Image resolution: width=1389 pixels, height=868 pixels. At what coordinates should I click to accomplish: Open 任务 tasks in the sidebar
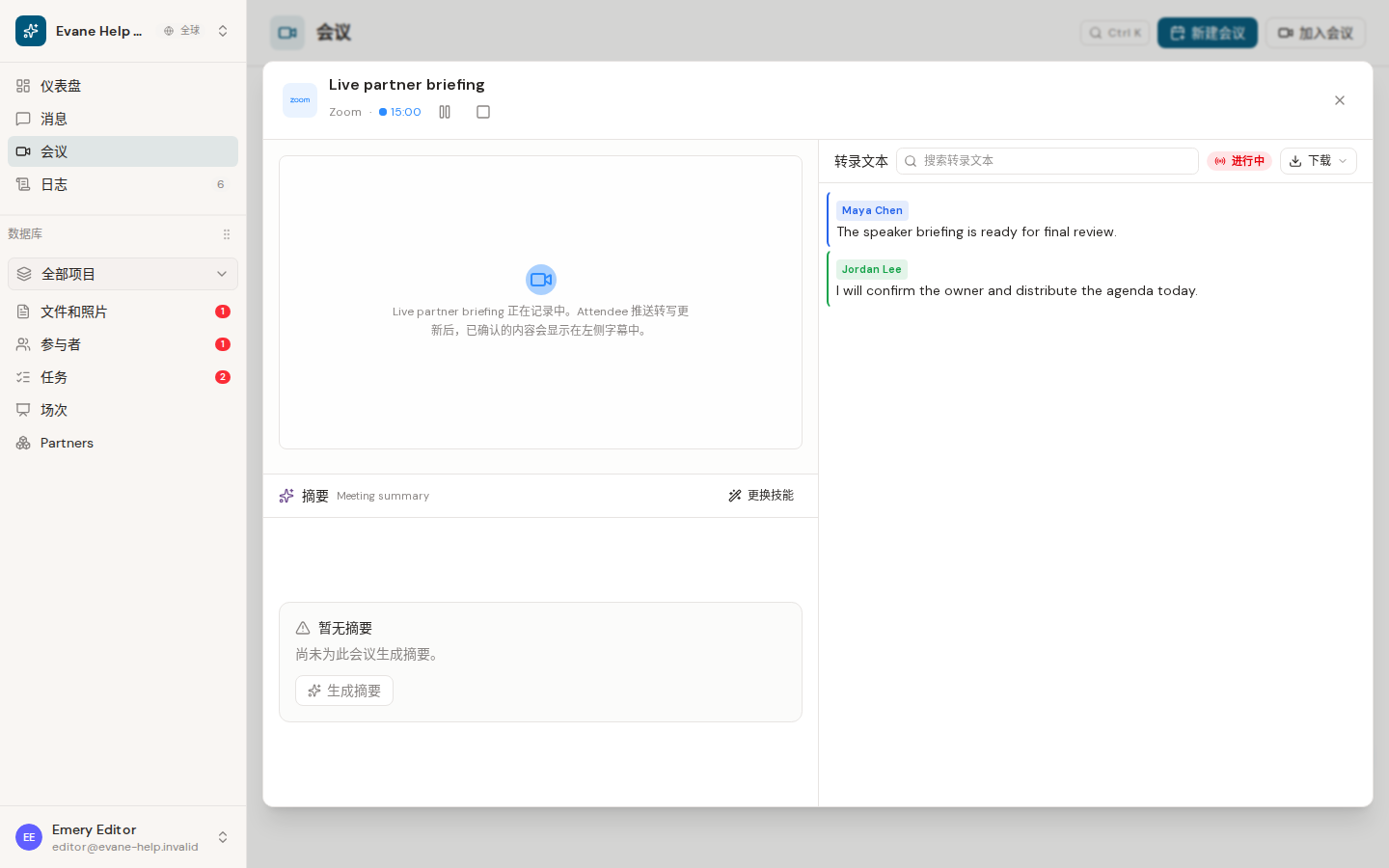pyautogui.click(x=123, y=377)
